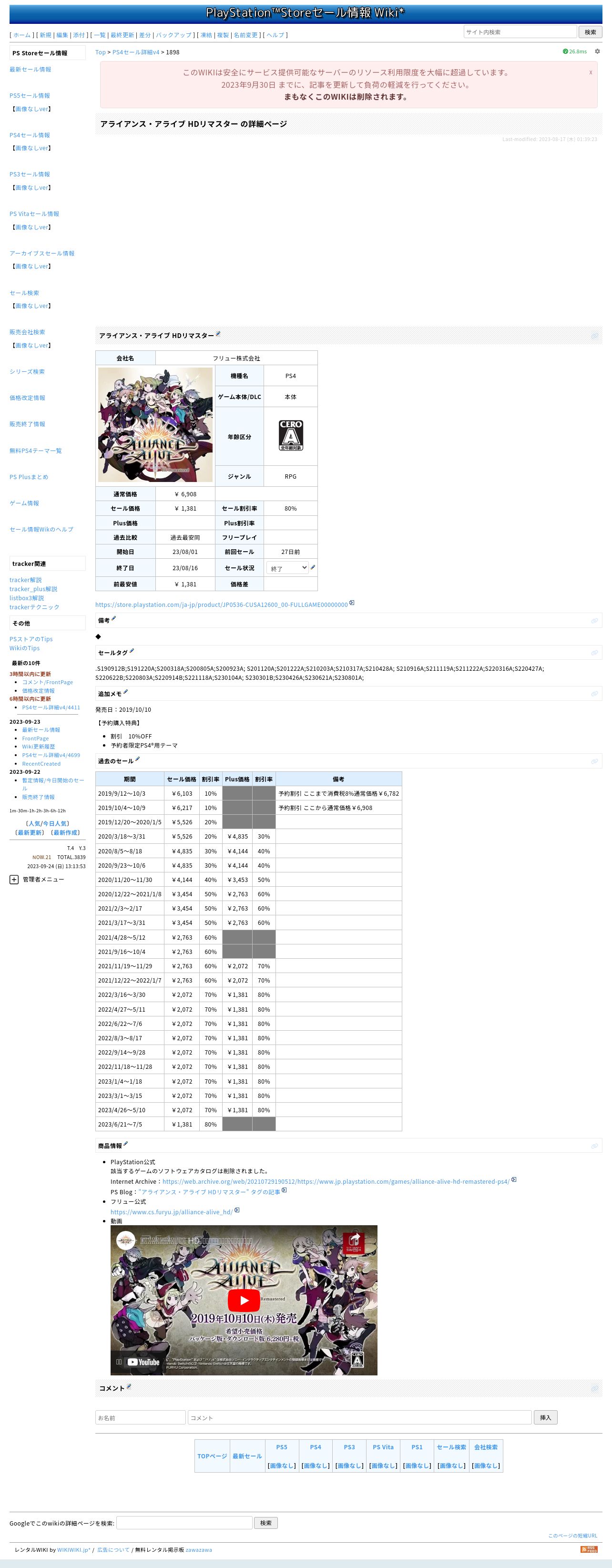Play the embedded YouTube video
Image resolution: width=612 pixels, height=1568 pixels.
[x=244, y=1301]
